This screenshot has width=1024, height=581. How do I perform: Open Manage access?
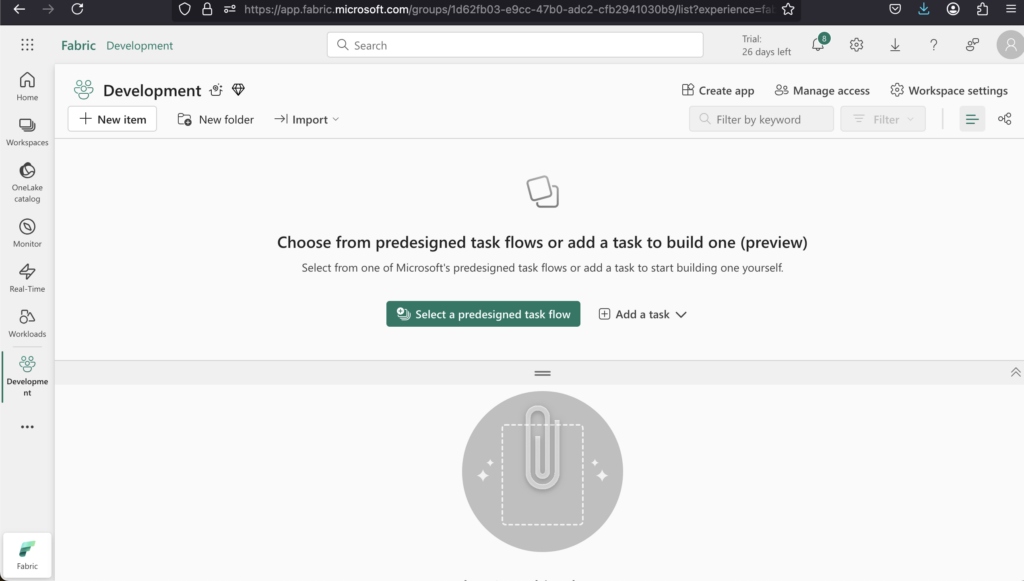coord(822,90)
